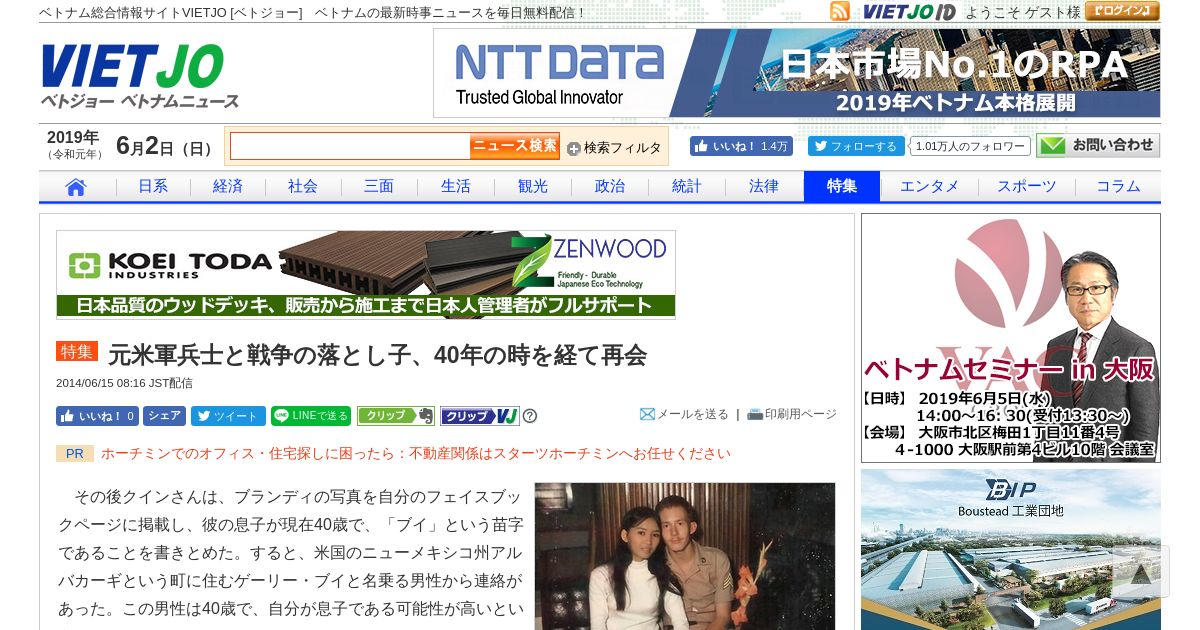Image resolution: width=1200 pixels, height=630 pixels.
Task: Open the 法律 tab
Action: coord(764,187)
